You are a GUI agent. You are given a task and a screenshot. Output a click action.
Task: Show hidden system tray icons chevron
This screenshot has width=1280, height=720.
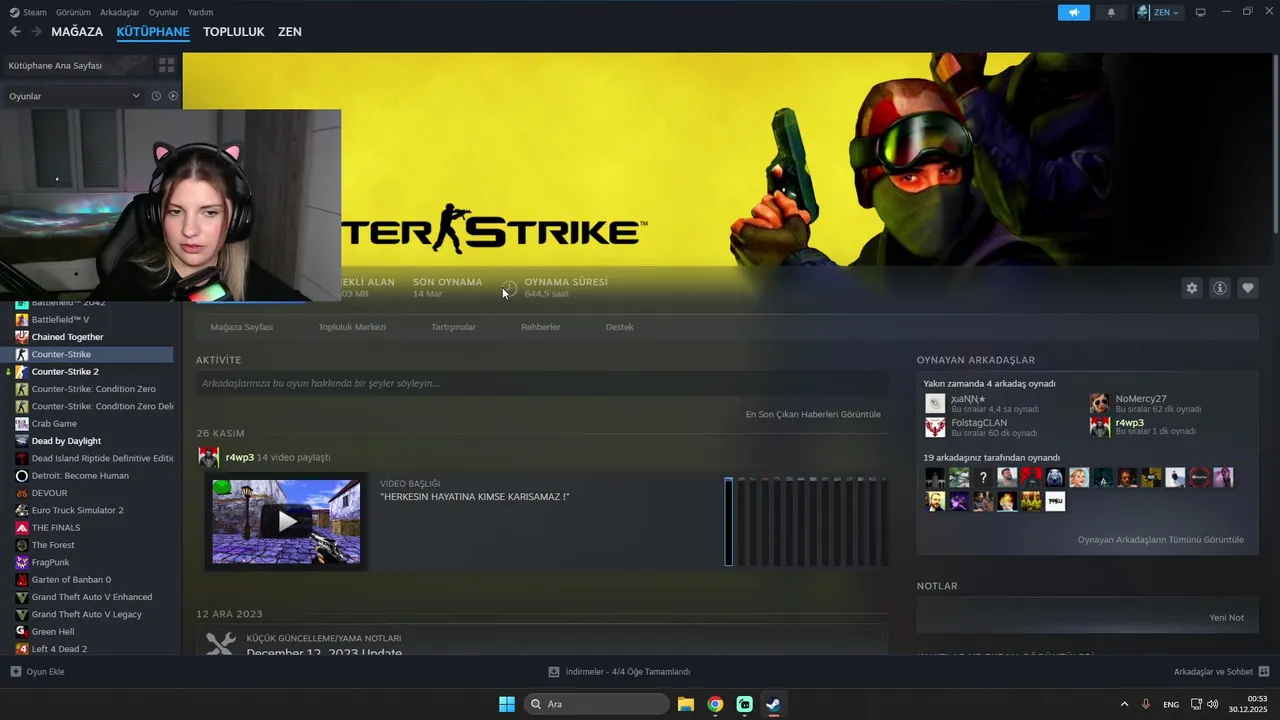pyautogui.click(x=1124, y=705)
